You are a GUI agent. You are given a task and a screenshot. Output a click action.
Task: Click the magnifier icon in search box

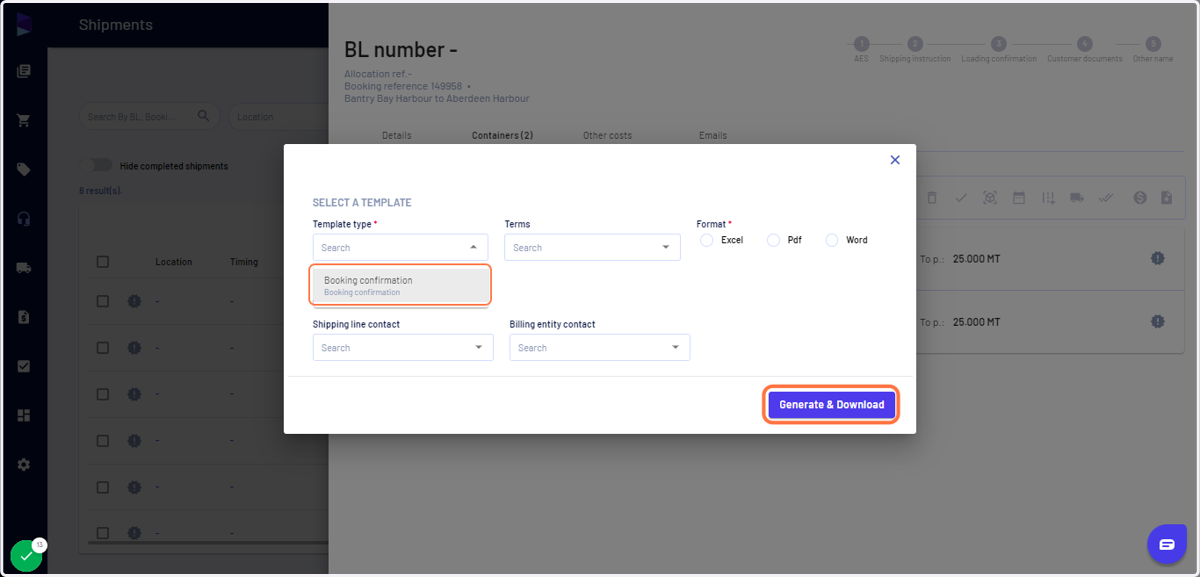204,116
